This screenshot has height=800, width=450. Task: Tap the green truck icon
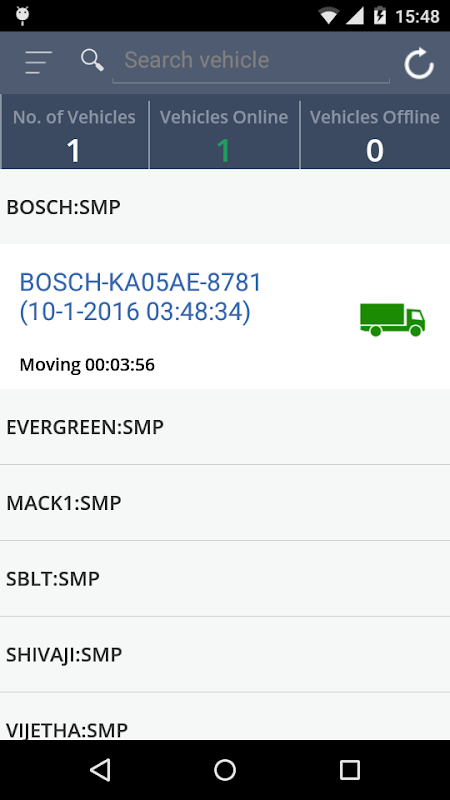tap(392, 320)
